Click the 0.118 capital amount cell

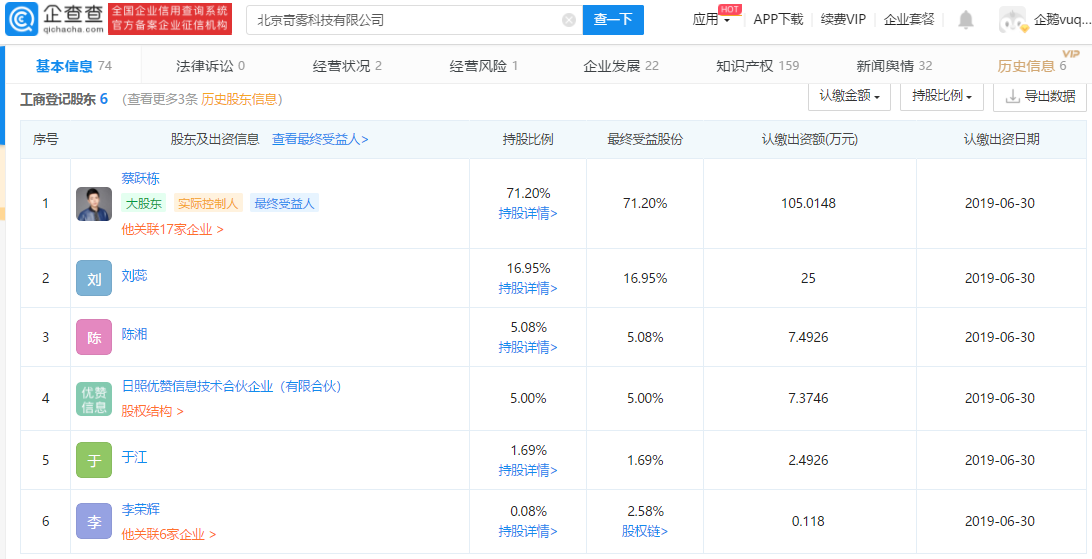tap(809, 521)
